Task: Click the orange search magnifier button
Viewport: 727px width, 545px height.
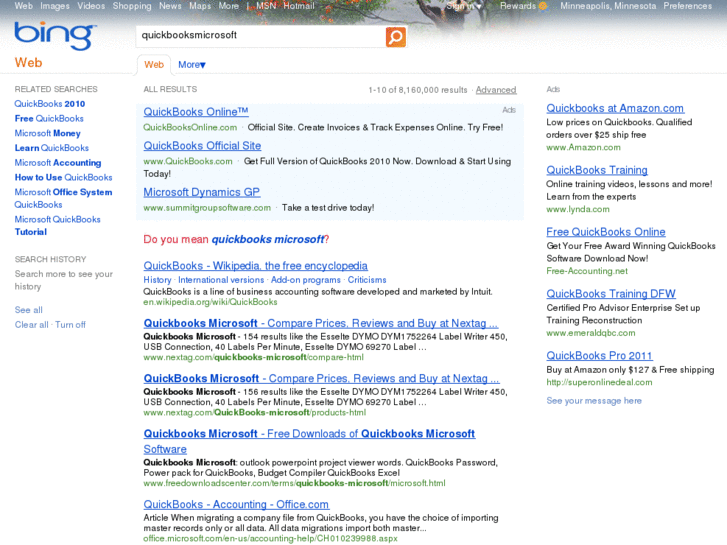Action: (x=395, y=37)
